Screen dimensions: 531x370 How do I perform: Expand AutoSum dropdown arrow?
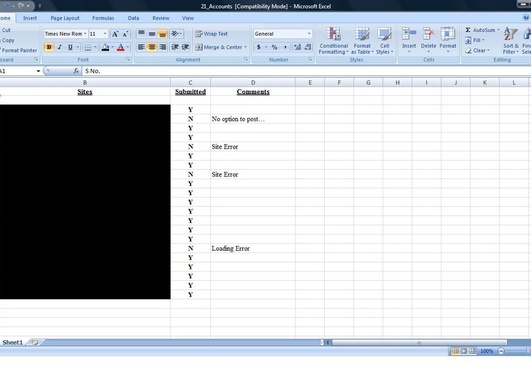498,30
